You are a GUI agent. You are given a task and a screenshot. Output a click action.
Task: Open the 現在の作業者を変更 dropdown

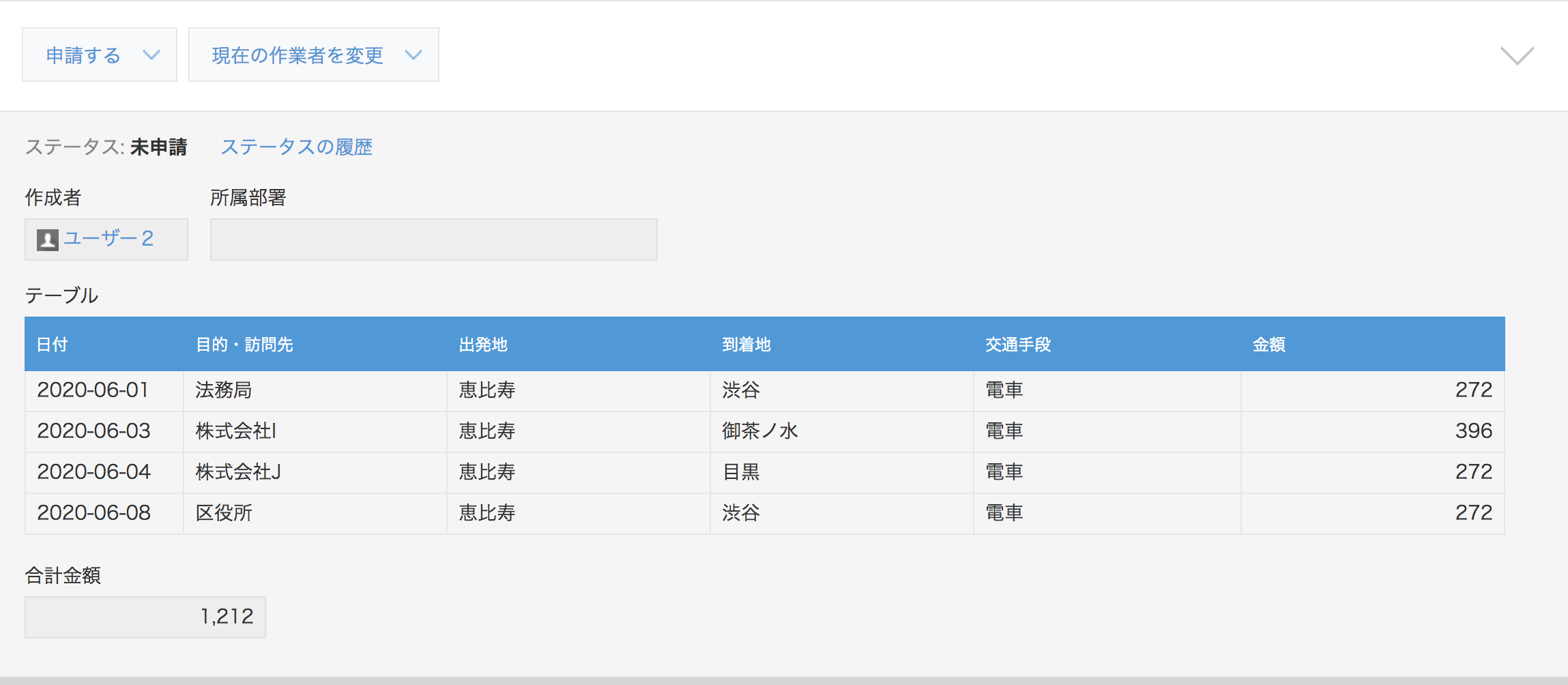pos(314,55)
